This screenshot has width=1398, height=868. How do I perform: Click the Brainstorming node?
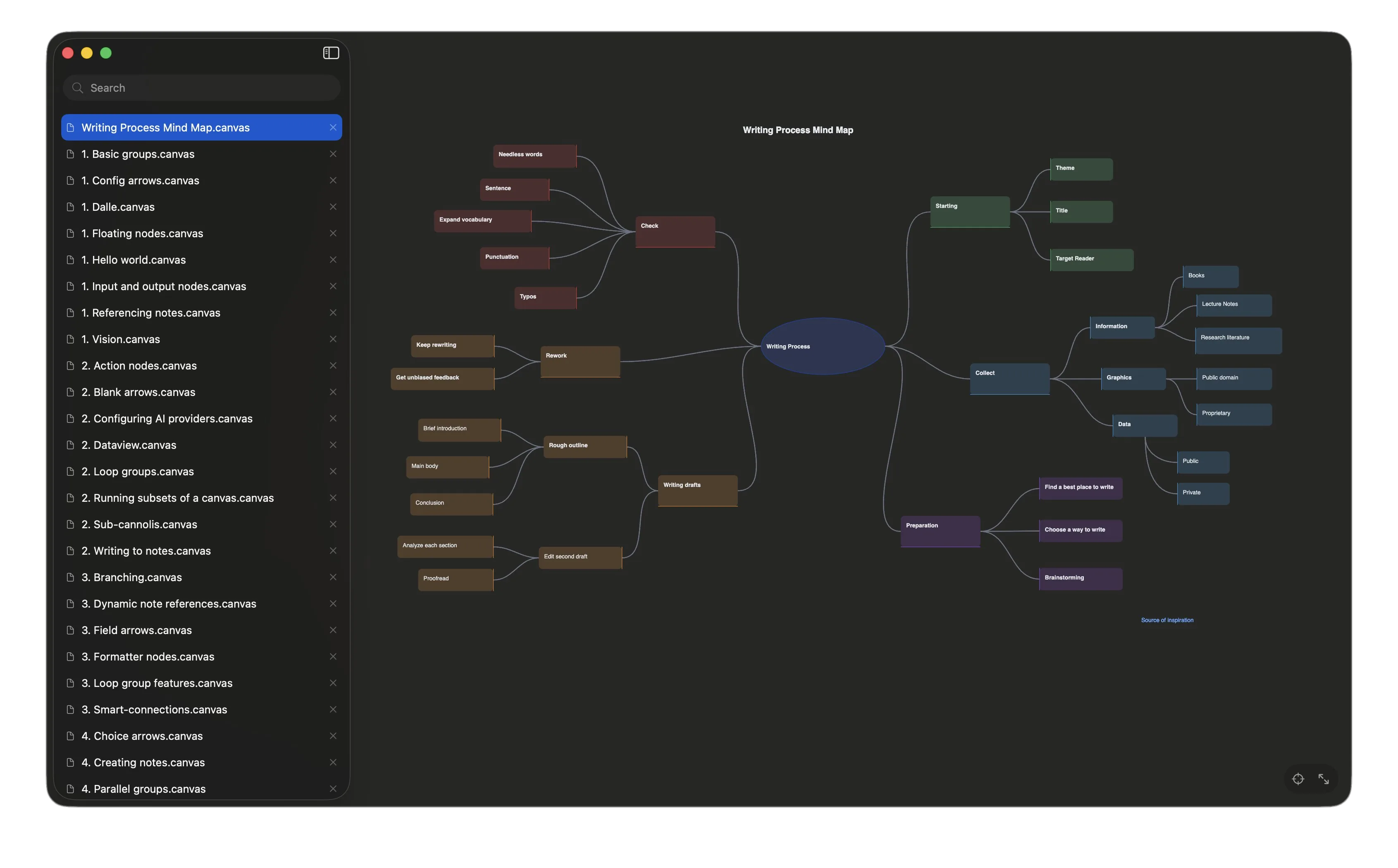click(x=1081, y=579)
